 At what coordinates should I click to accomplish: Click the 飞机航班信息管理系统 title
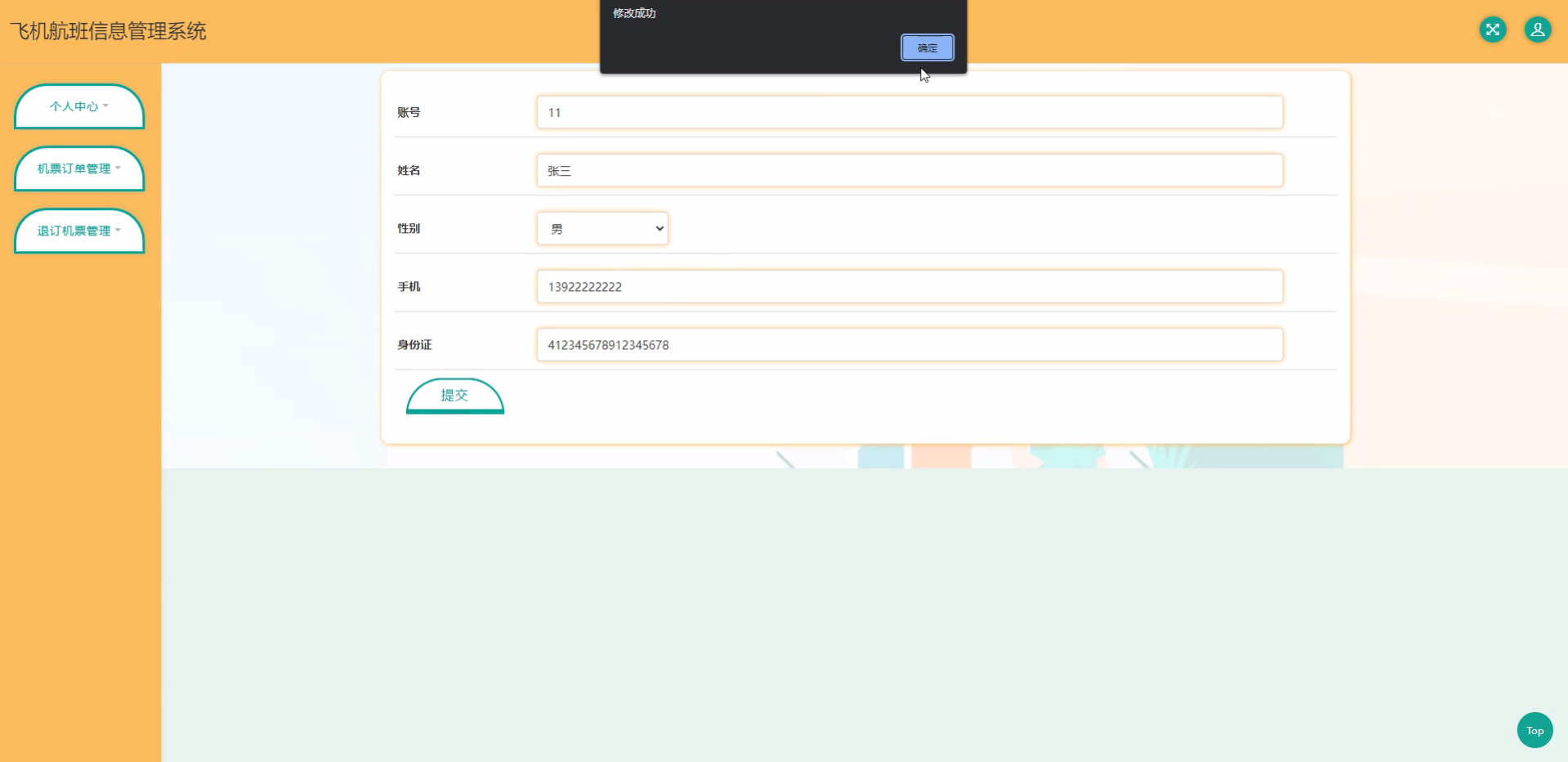108,31
